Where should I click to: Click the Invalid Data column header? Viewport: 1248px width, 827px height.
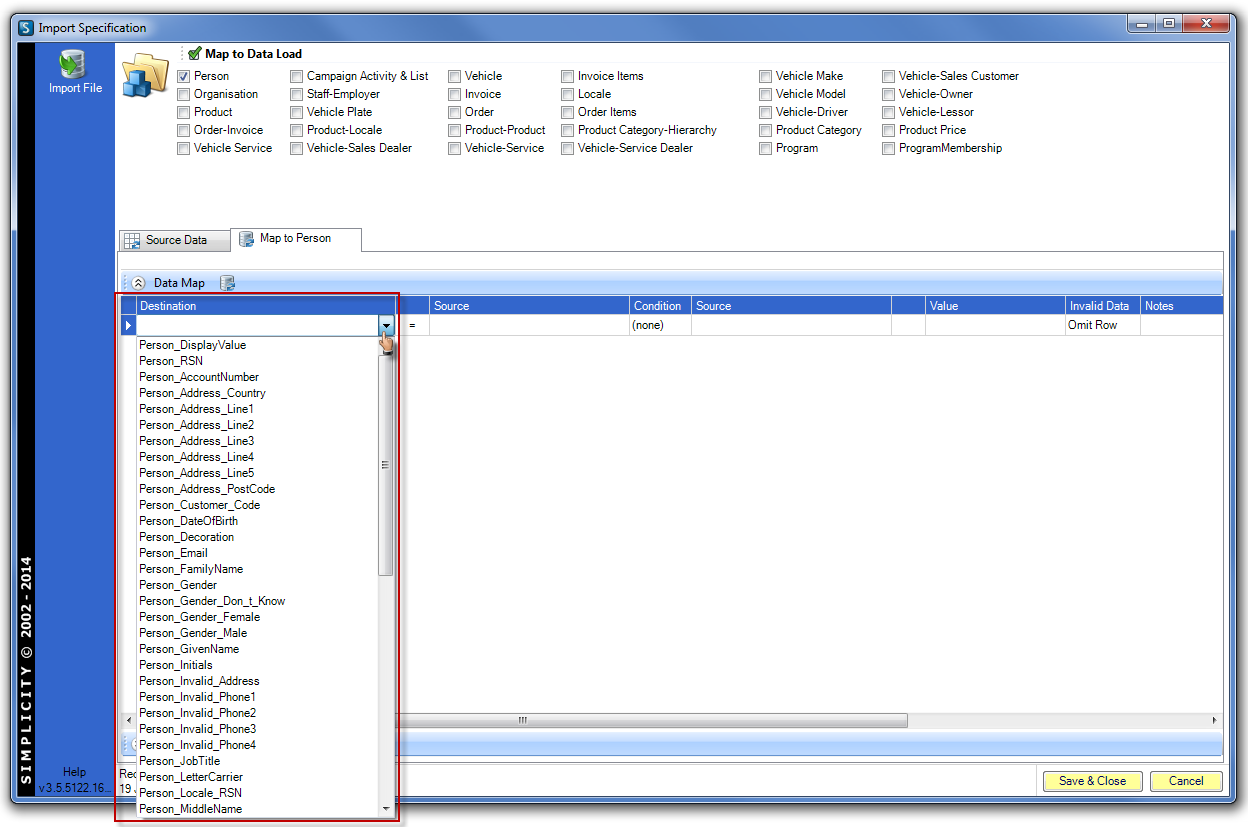1103,306
